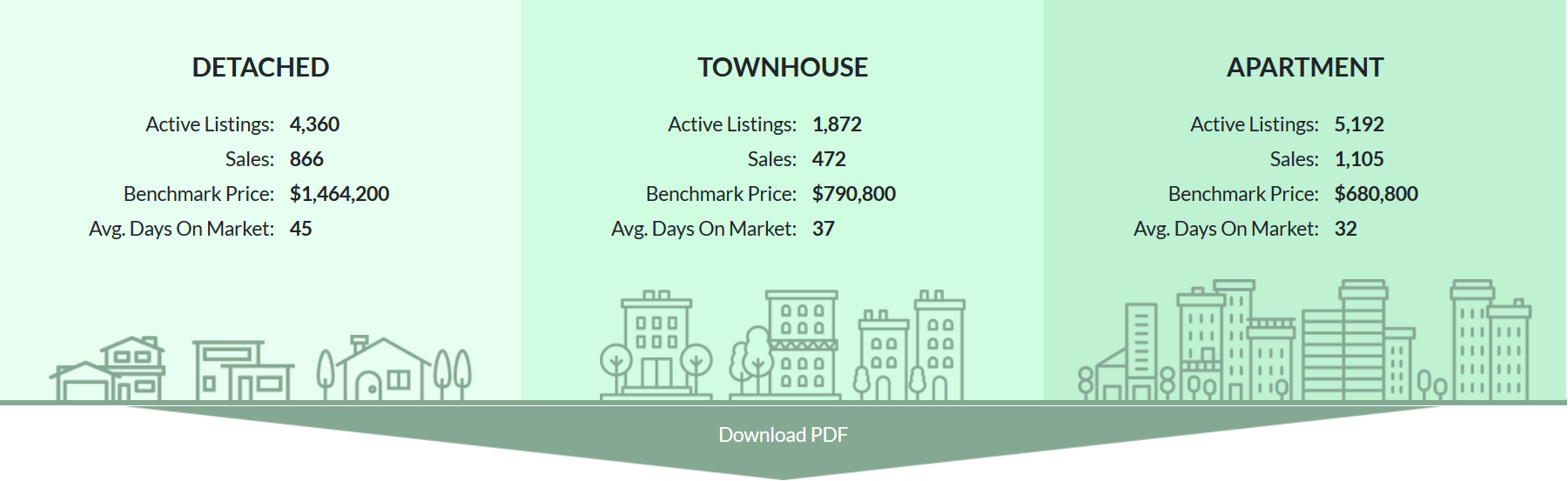Click the rightmost apartment tower illustration

point(1489,344)
